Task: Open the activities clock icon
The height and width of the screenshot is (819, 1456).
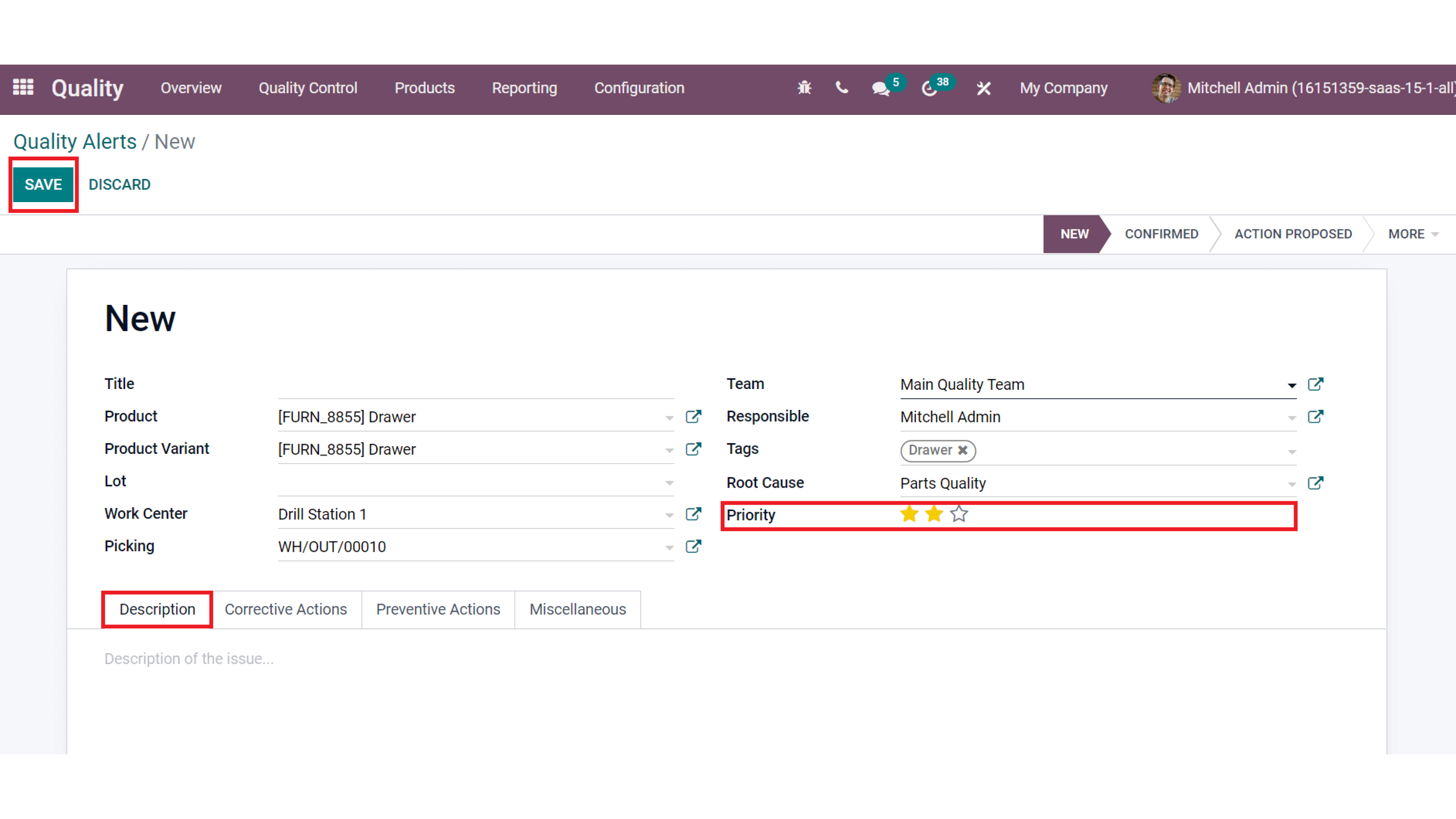Action: [x=929, y=89]
